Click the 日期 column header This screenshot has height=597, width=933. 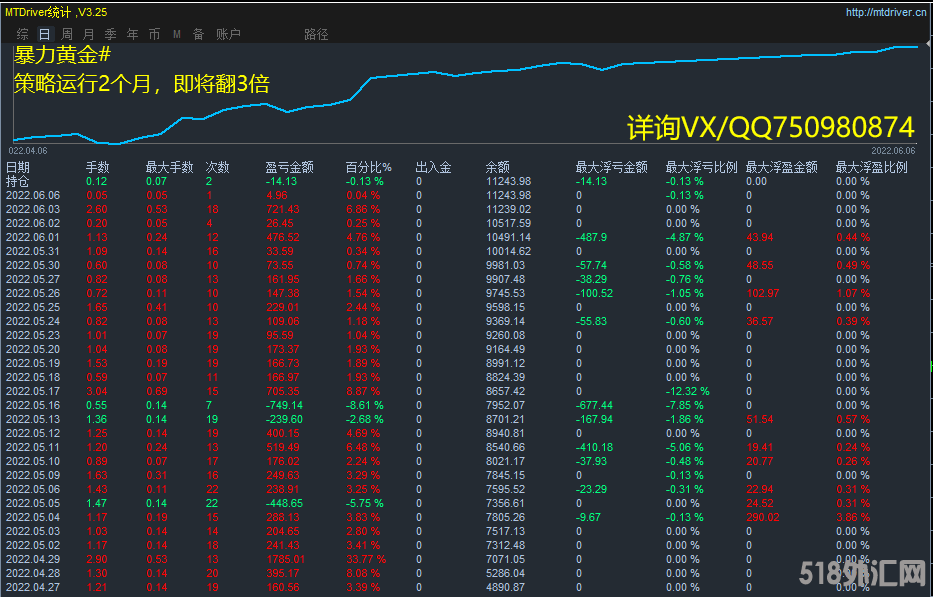[18, 168]
